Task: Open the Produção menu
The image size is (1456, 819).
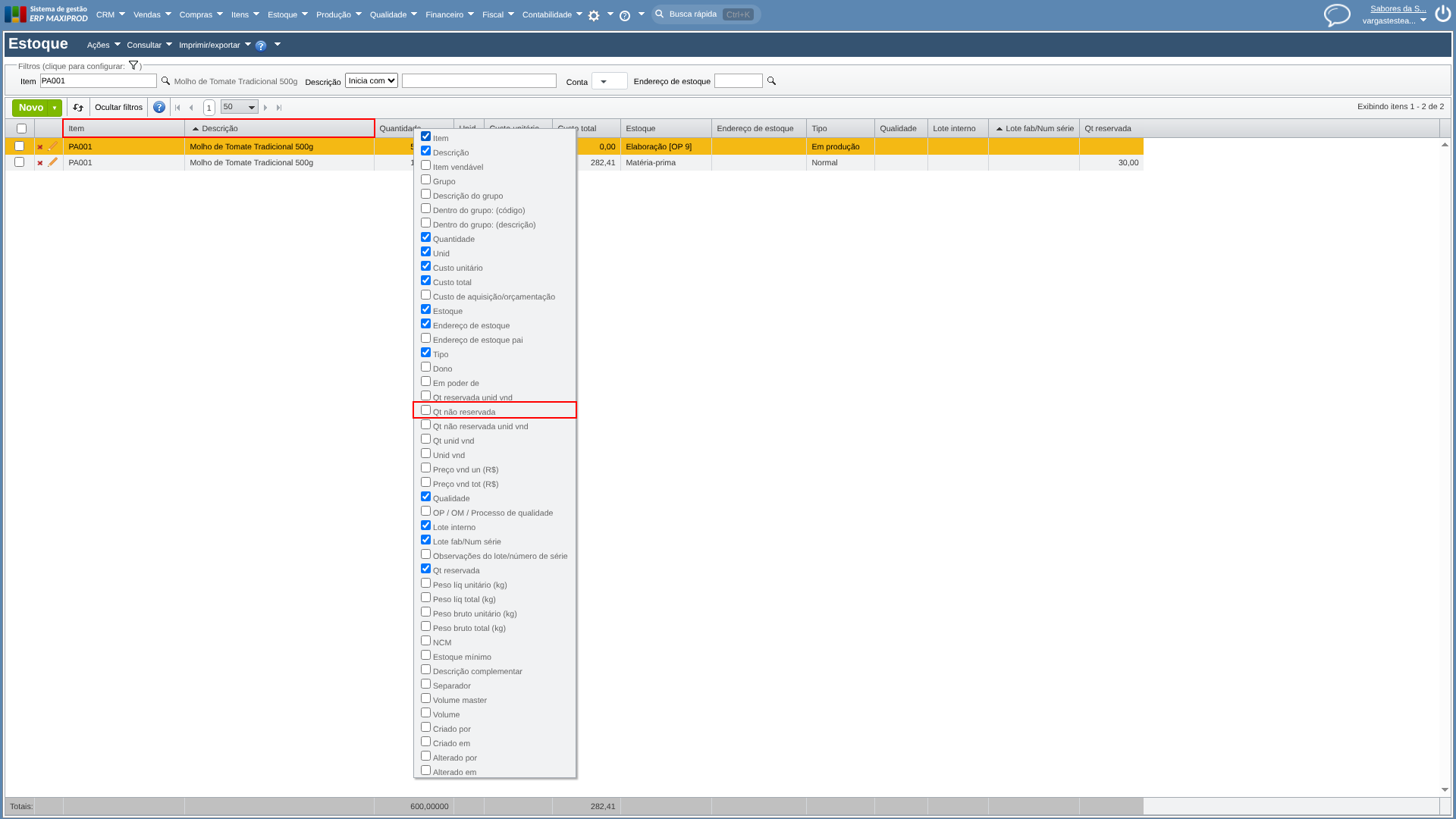Action: 338,14
